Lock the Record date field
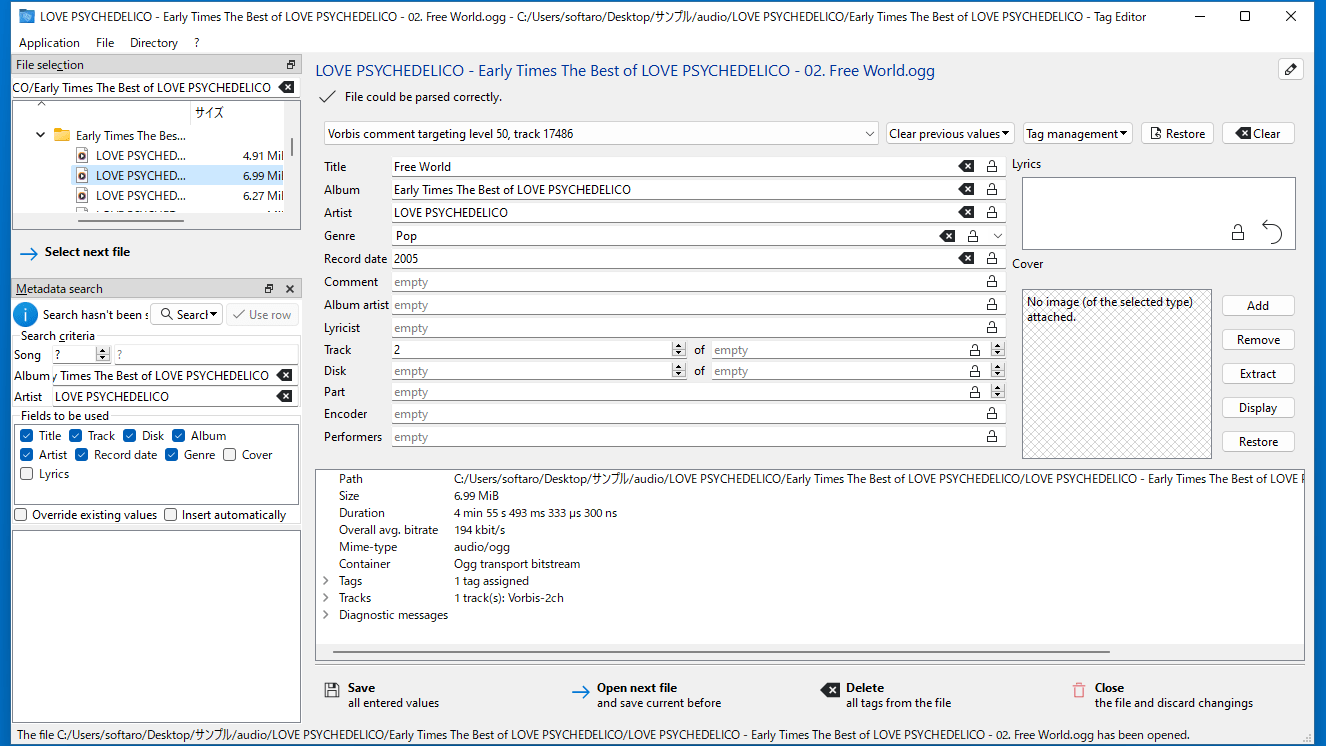This screenshot has width=1326, height=746. click(992, 258)
